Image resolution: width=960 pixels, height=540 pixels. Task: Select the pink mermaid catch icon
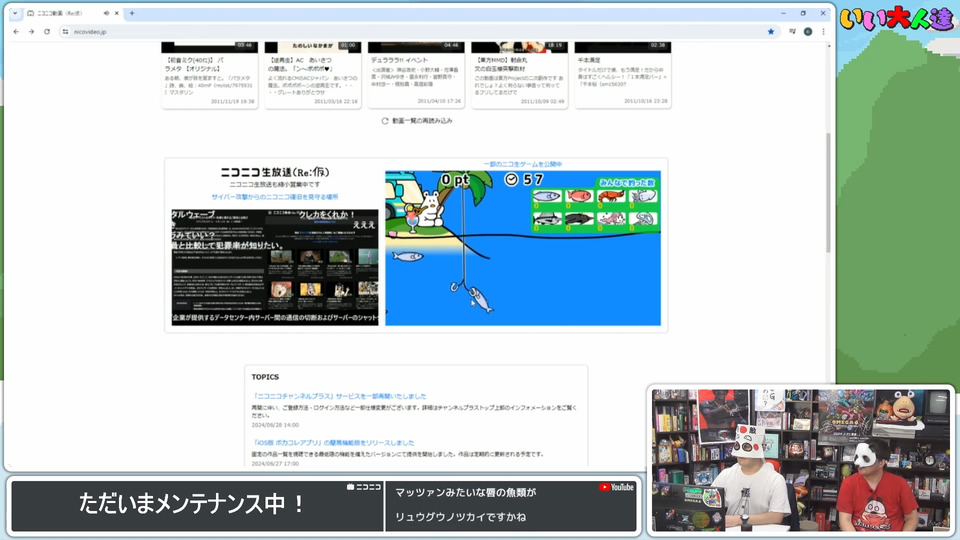point(610,218)
